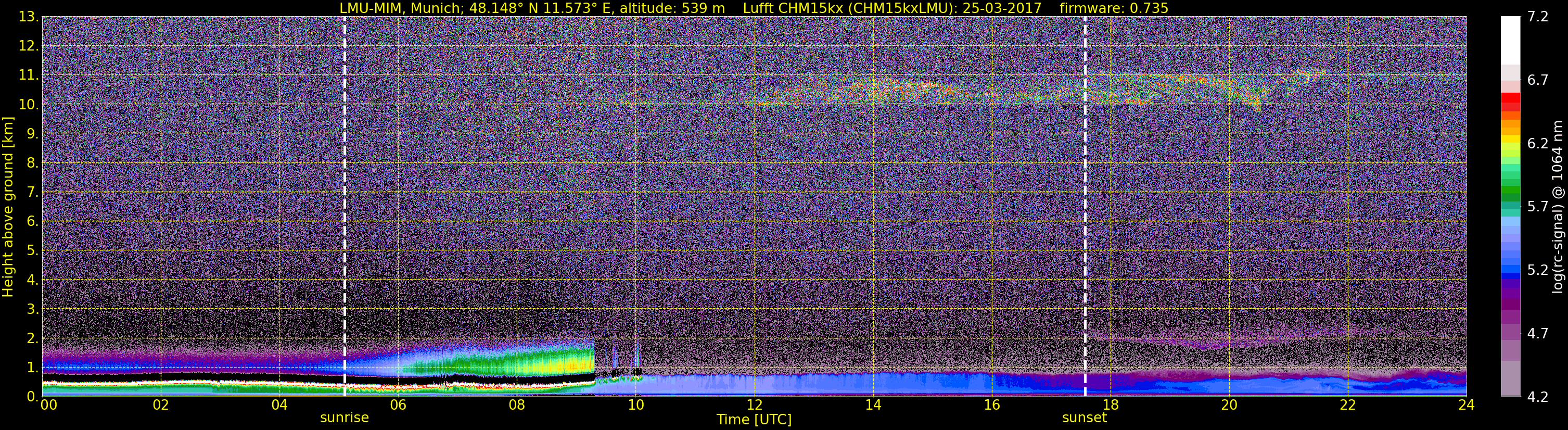Click height axis tick label '7.'
The image size is (1568, 430).
pyautogui.click(x=32, y=193)
